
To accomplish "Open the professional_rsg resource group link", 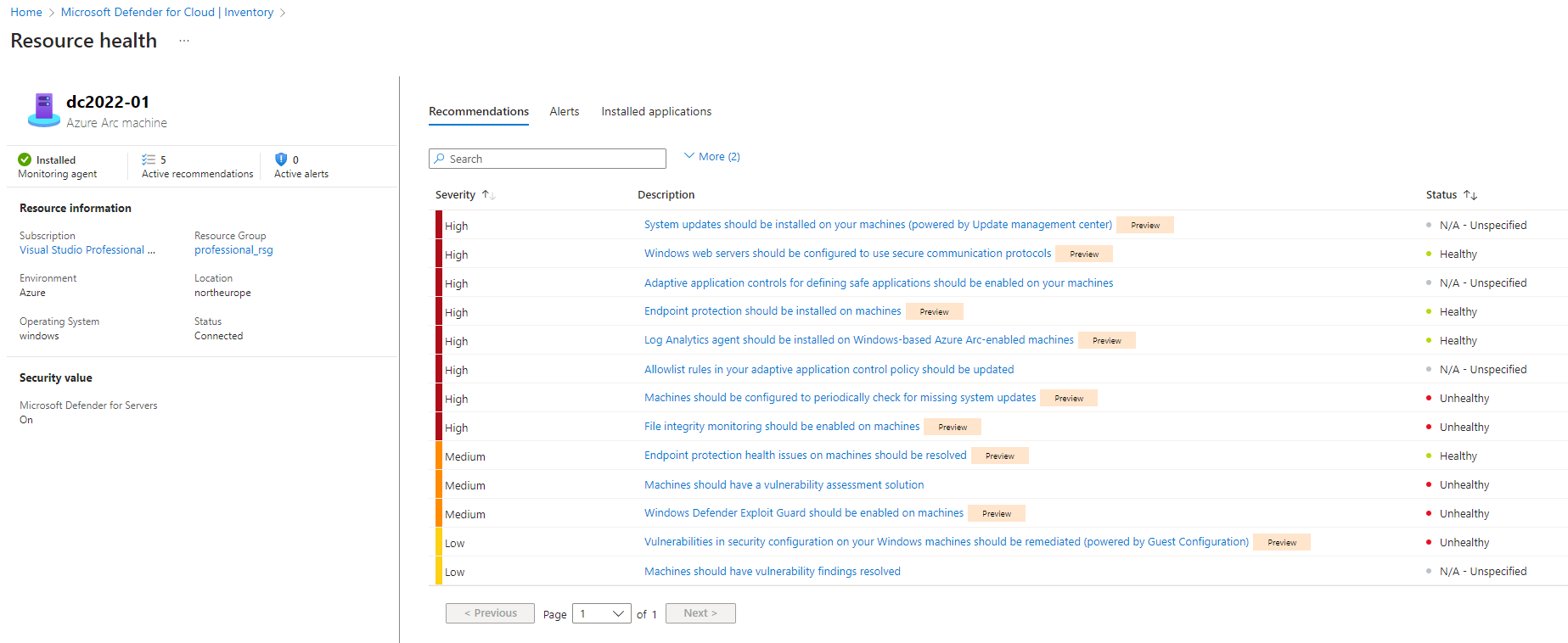I will [233, 250].
